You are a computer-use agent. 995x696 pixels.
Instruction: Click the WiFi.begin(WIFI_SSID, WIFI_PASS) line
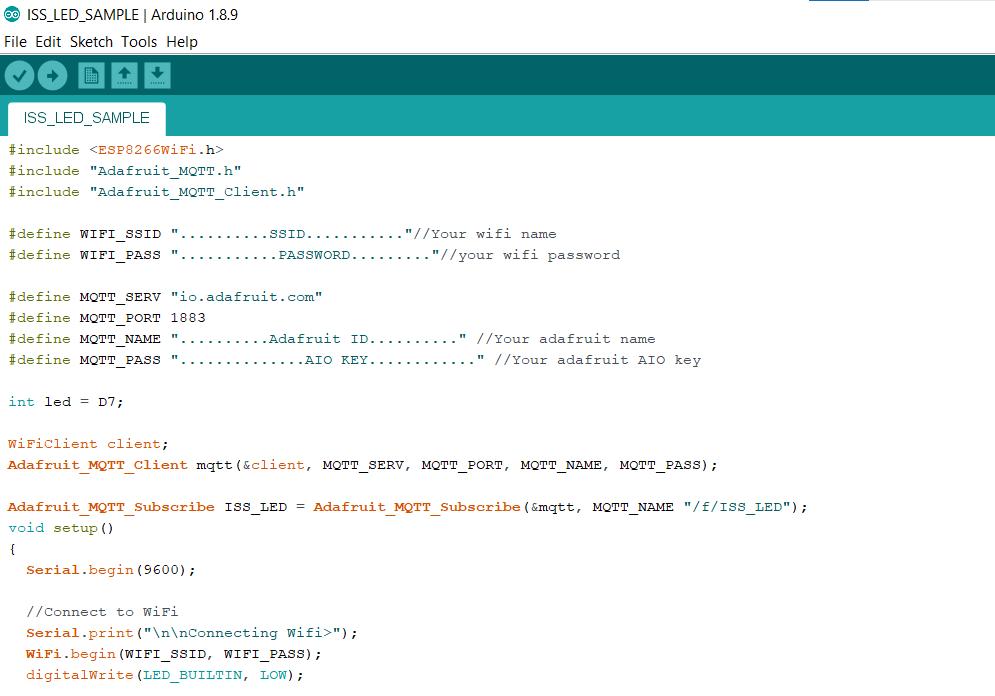point(174,653)
